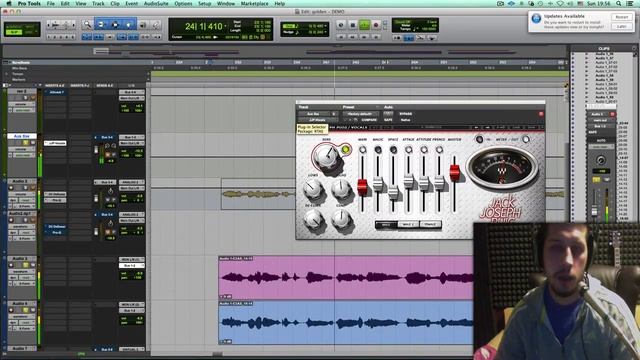Select the Grabber hand tool
The width and height of the screenshot is (640, 360).
(x=129, y=25)
